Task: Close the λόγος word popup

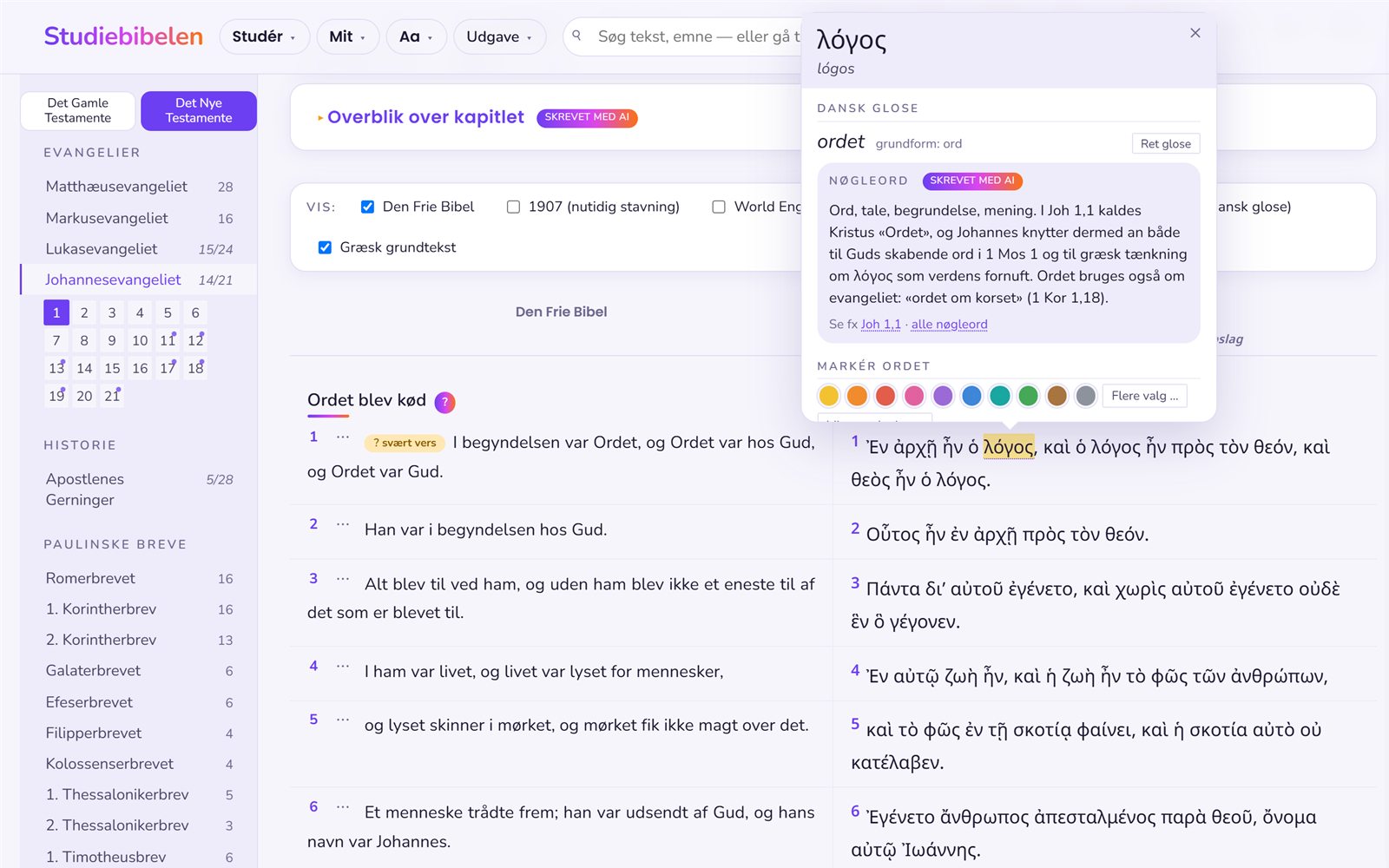Action: tap(1195, 33)
